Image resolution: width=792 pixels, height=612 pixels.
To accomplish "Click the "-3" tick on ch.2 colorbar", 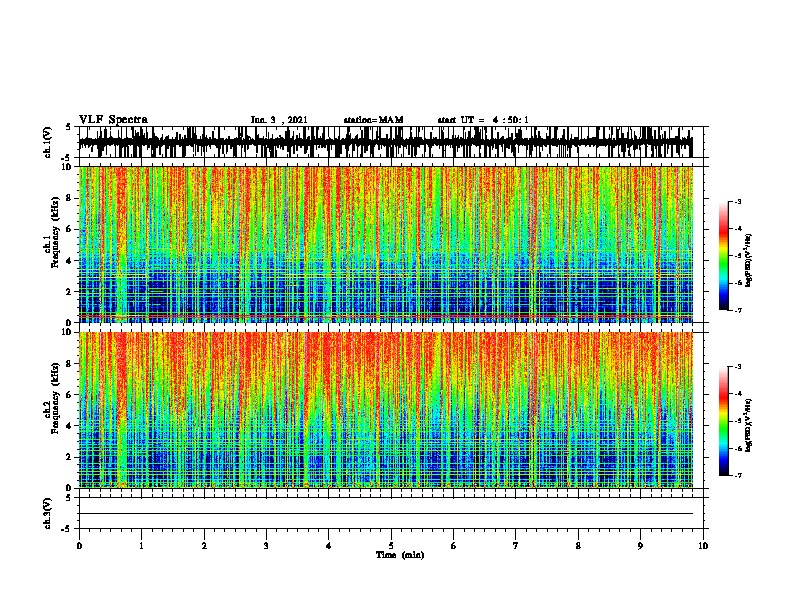I will tap(738, 367).
